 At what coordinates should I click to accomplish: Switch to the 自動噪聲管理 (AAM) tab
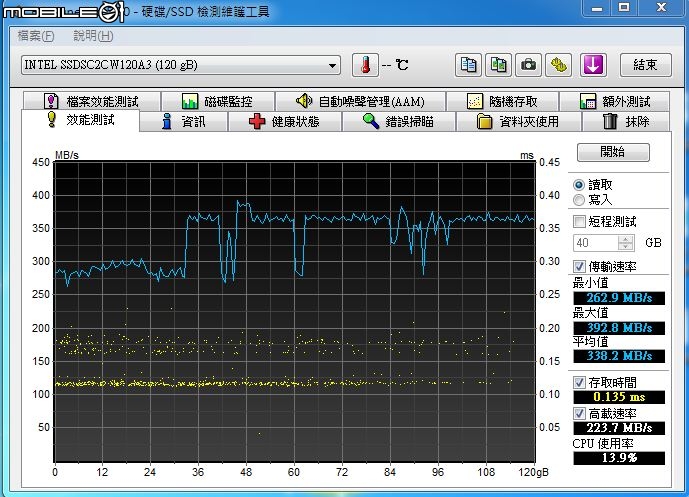coord(360,102)
